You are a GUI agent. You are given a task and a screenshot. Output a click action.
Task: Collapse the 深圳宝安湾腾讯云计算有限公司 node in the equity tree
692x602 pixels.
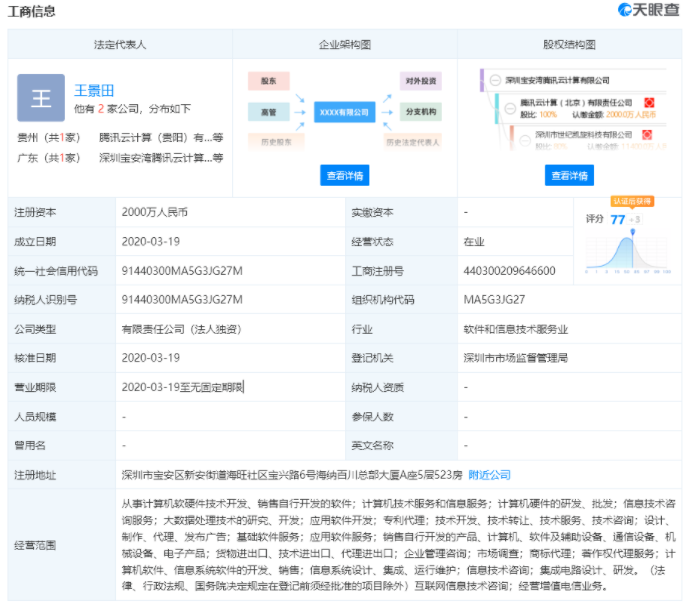495,80
